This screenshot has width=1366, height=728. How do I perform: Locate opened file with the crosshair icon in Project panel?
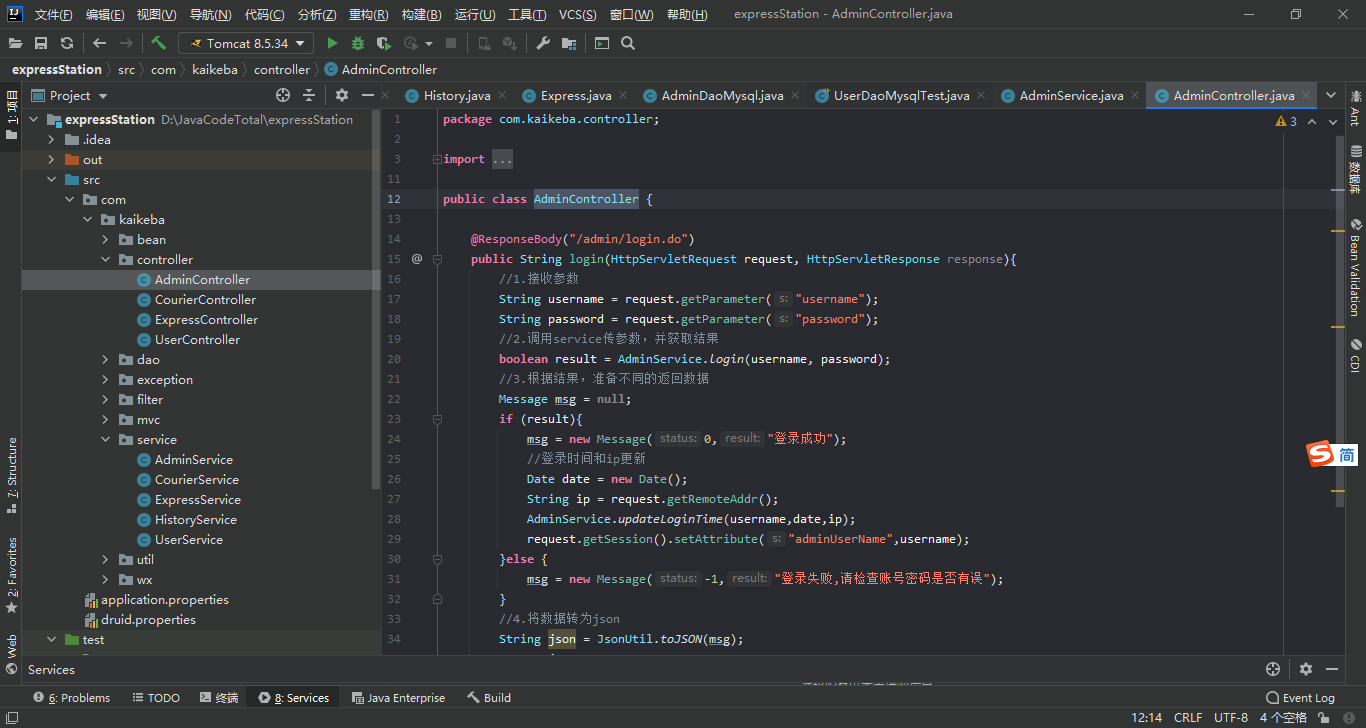tap(283, 95)
